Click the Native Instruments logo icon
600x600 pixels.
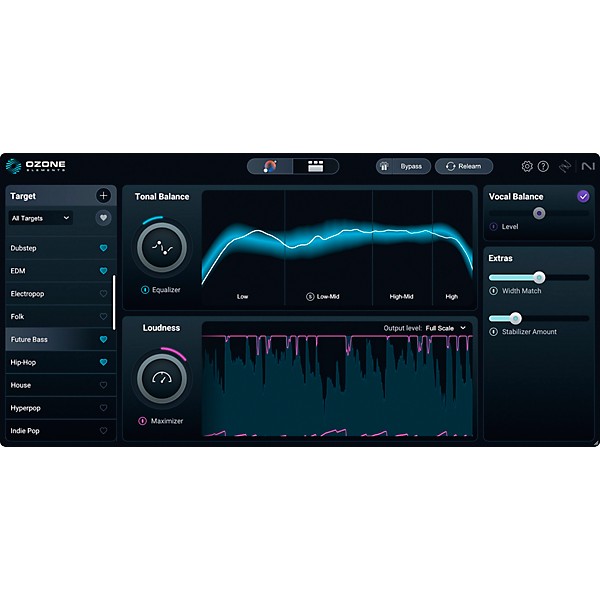[x=588, y=166]
